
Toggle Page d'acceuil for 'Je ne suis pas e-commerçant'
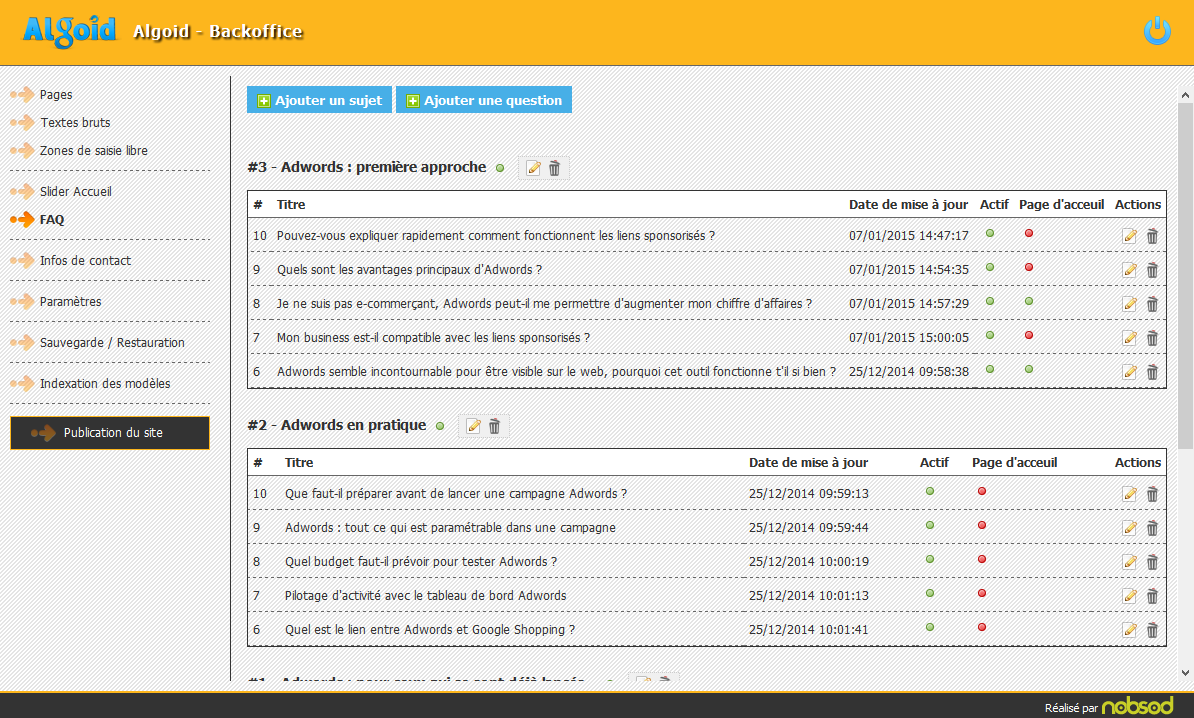pyautogui.click(x=1029, y=301)
